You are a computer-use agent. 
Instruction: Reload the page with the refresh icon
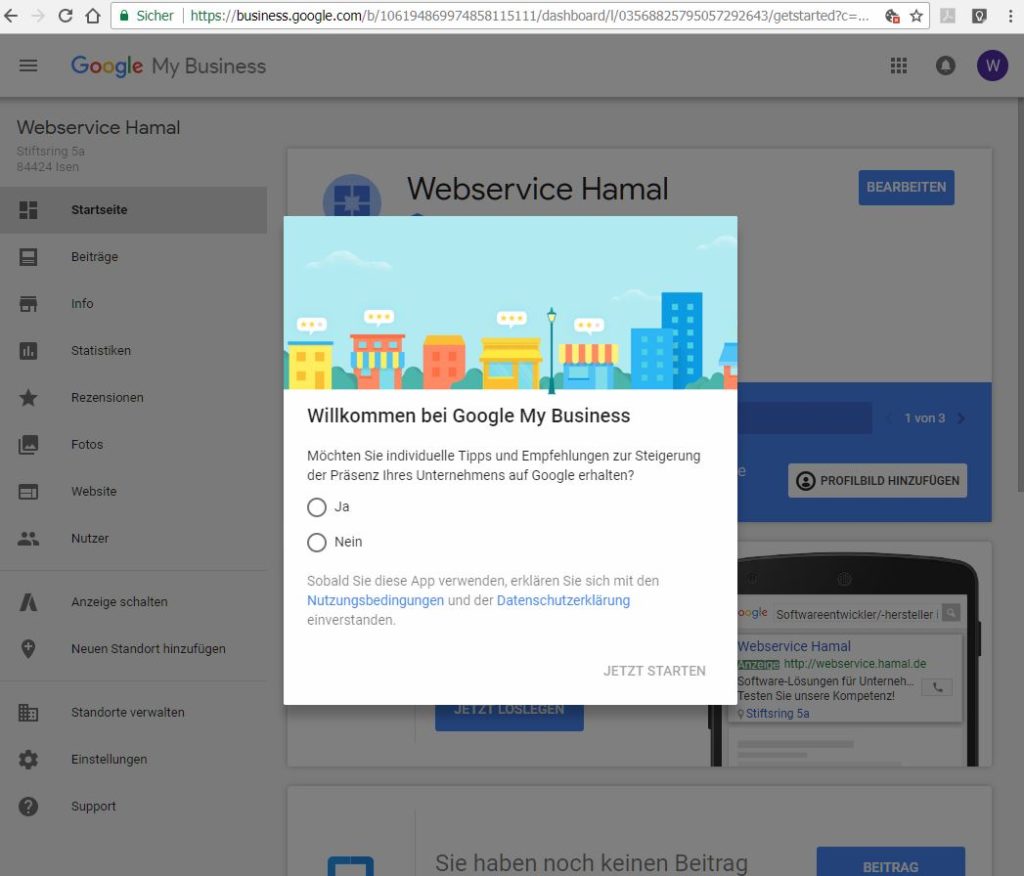click(x=65, y=16)
